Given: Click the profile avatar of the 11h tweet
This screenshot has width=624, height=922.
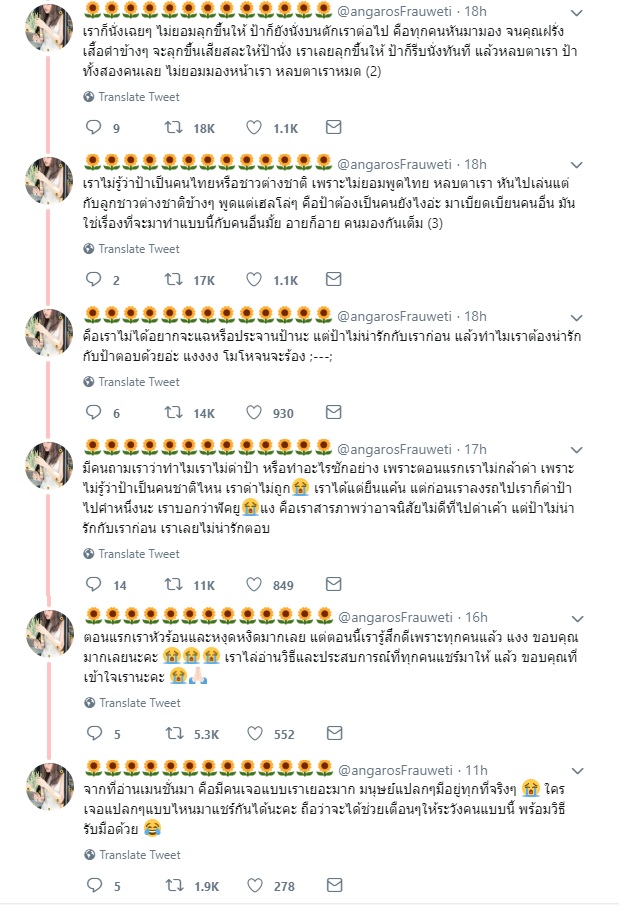Looking at the screenshot, I should tap(50, 787).
